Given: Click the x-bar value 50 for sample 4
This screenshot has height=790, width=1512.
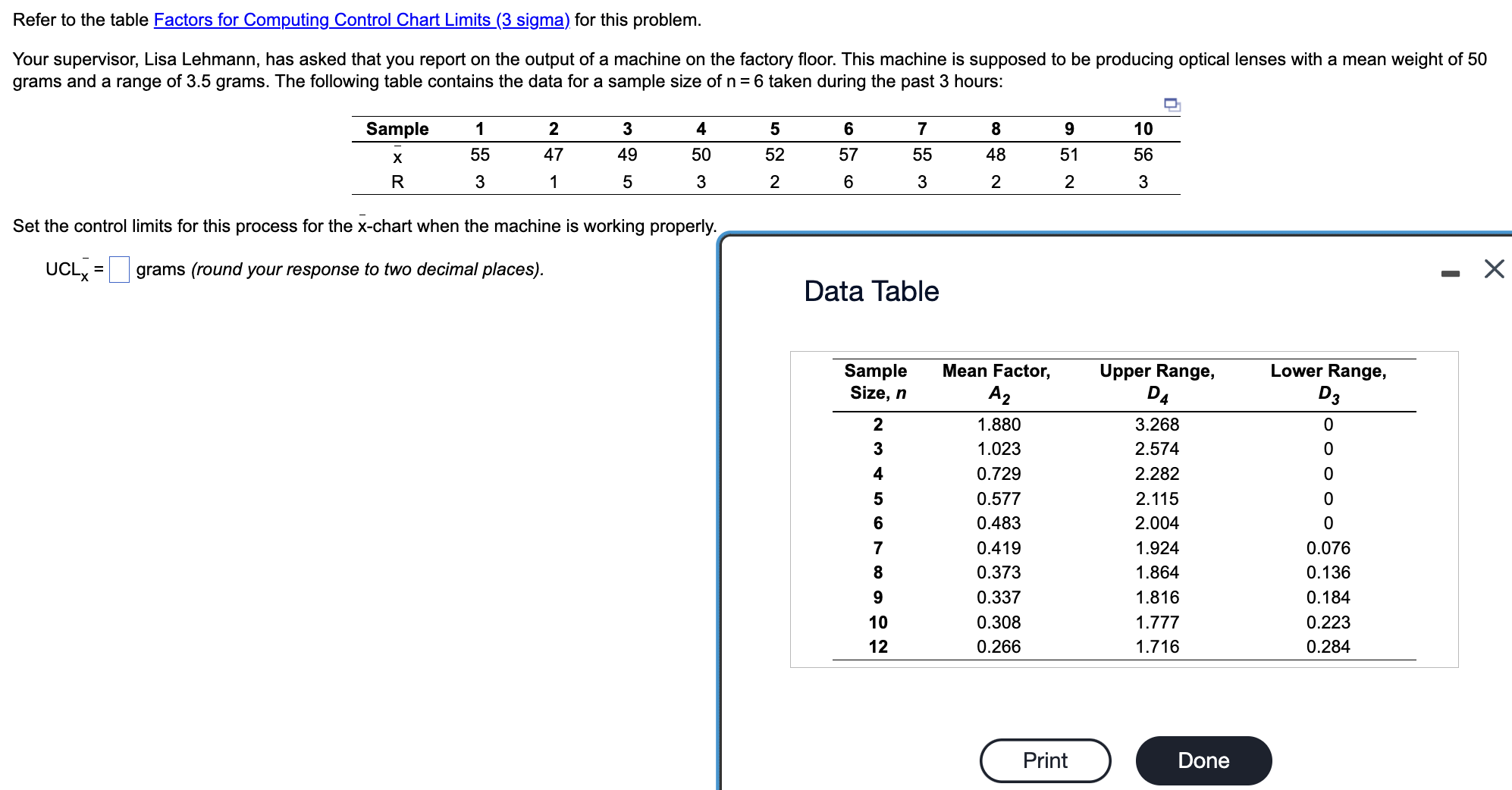Looking at the screenshot, I should click(x=701, y=155).
